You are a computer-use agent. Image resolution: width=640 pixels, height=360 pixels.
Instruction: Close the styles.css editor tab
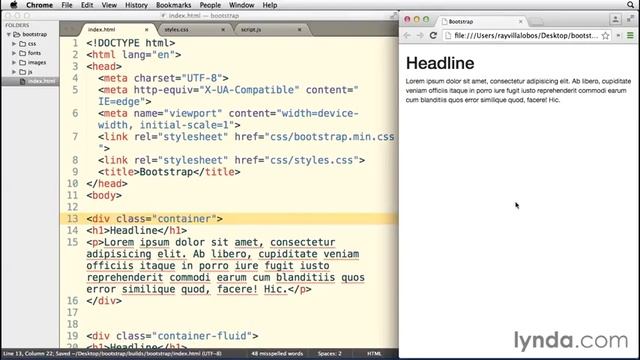click(223, 29)
